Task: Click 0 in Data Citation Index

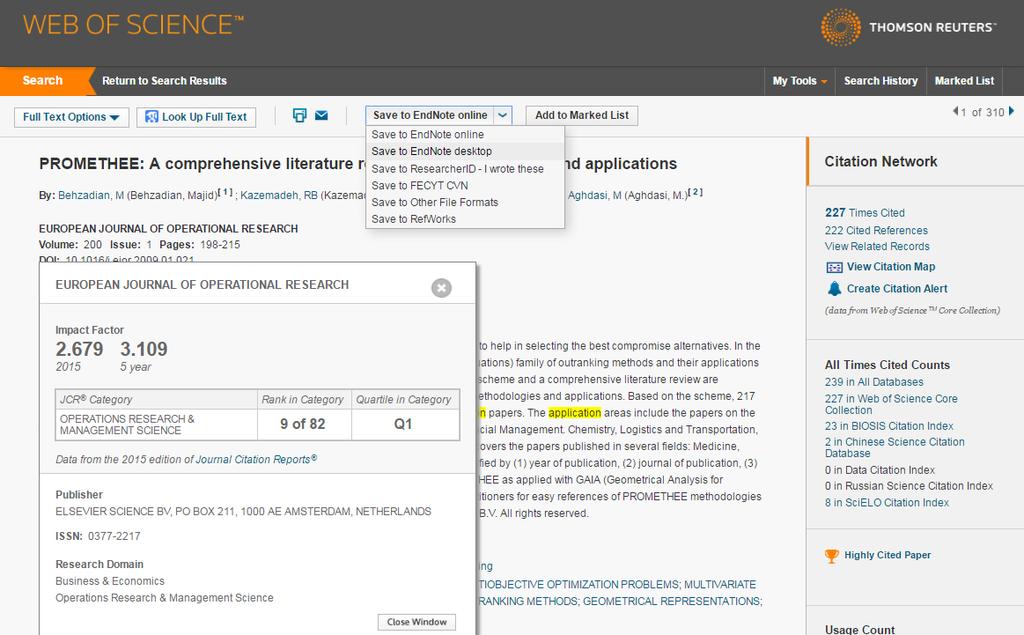Action: (880, 470)
